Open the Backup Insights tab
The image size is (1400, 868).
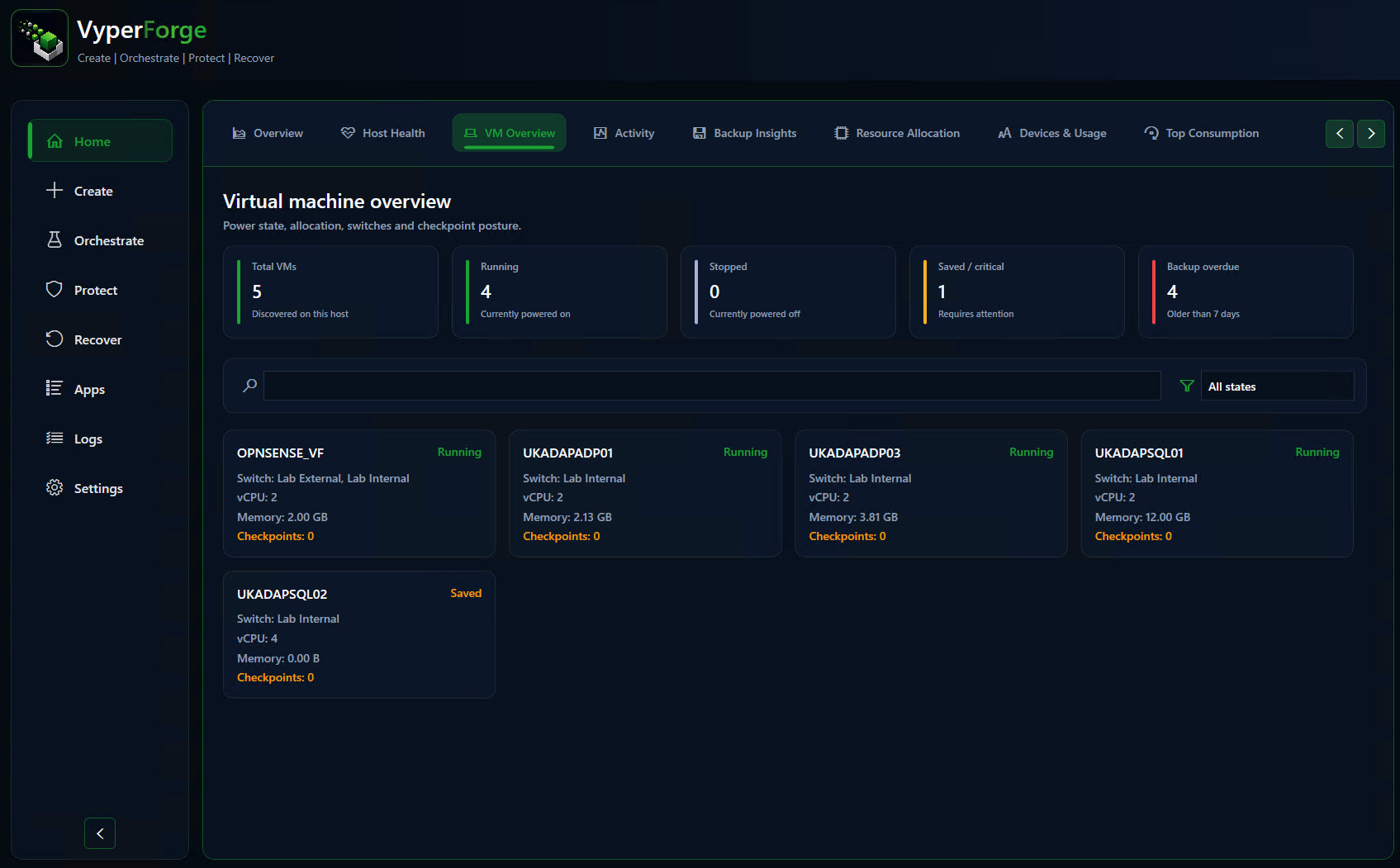coord(745,133)
